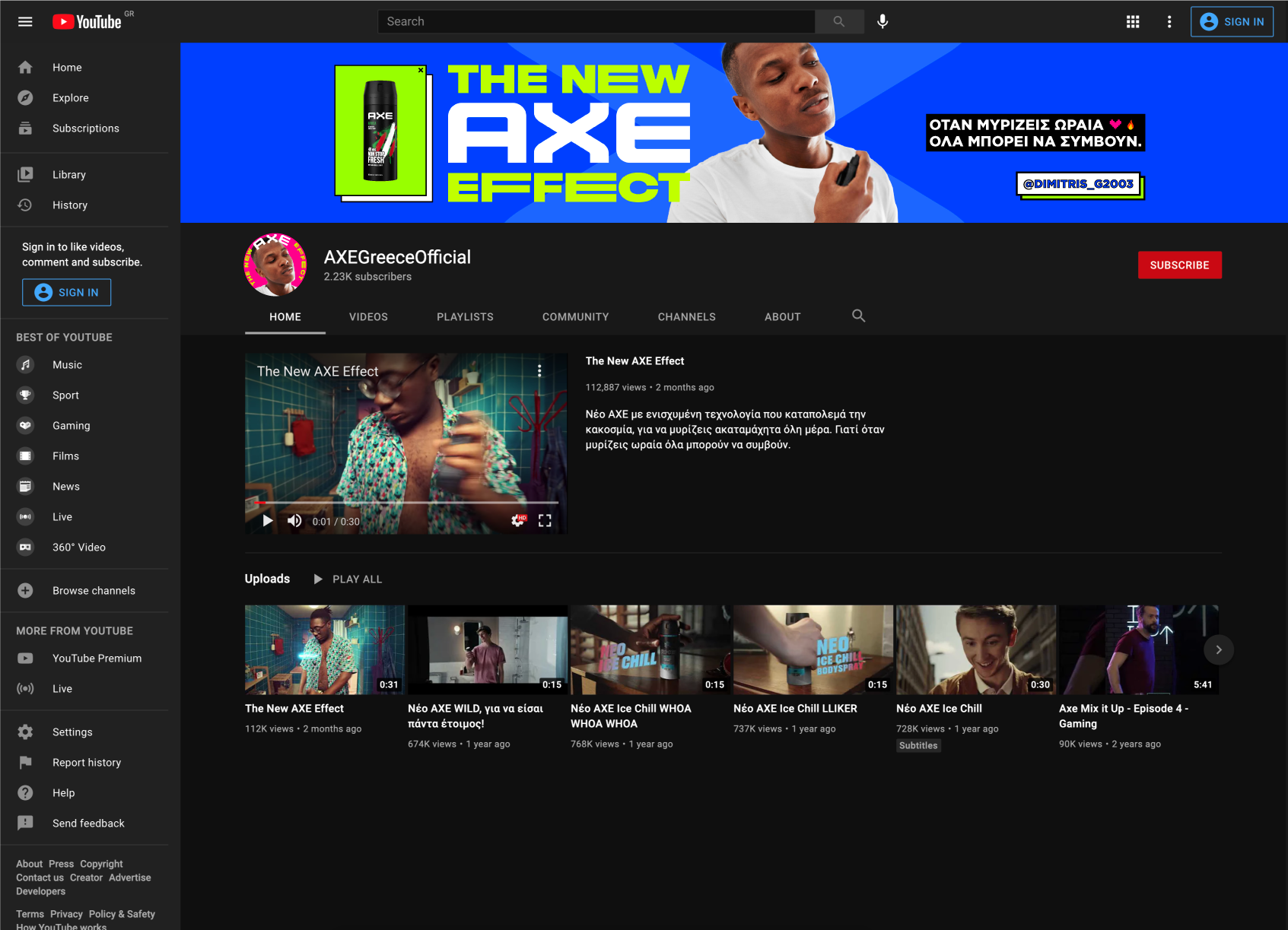Click the AXEGreeceOfficial channel avatar
The height and width of the screenshot is (930, 1288).
click(x=275, y=265)
